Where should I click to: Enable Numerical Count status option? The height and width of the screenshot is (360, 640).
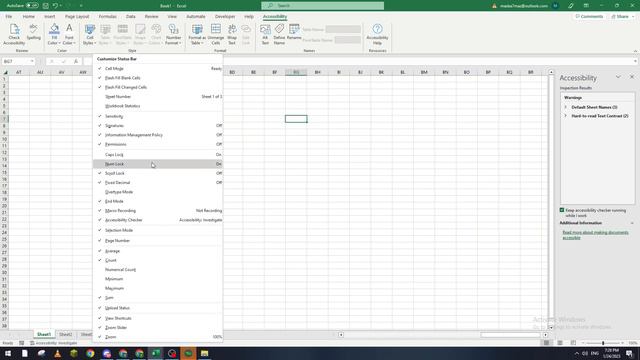(x=158, y=270)
